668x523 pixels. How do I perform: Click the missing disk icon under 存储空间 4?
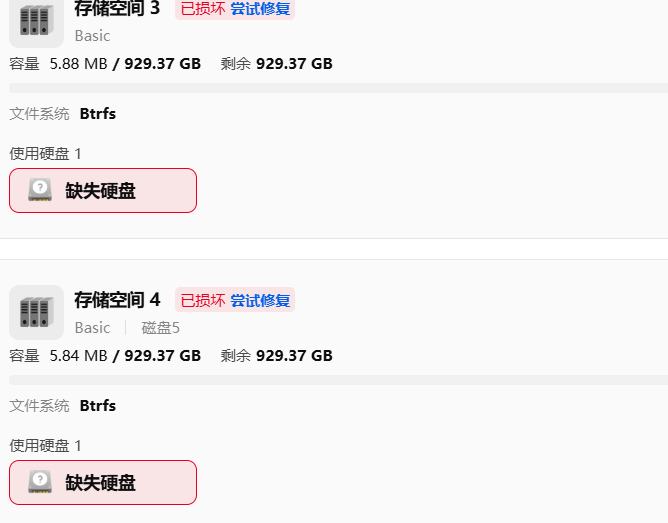[x=39, y=482]
